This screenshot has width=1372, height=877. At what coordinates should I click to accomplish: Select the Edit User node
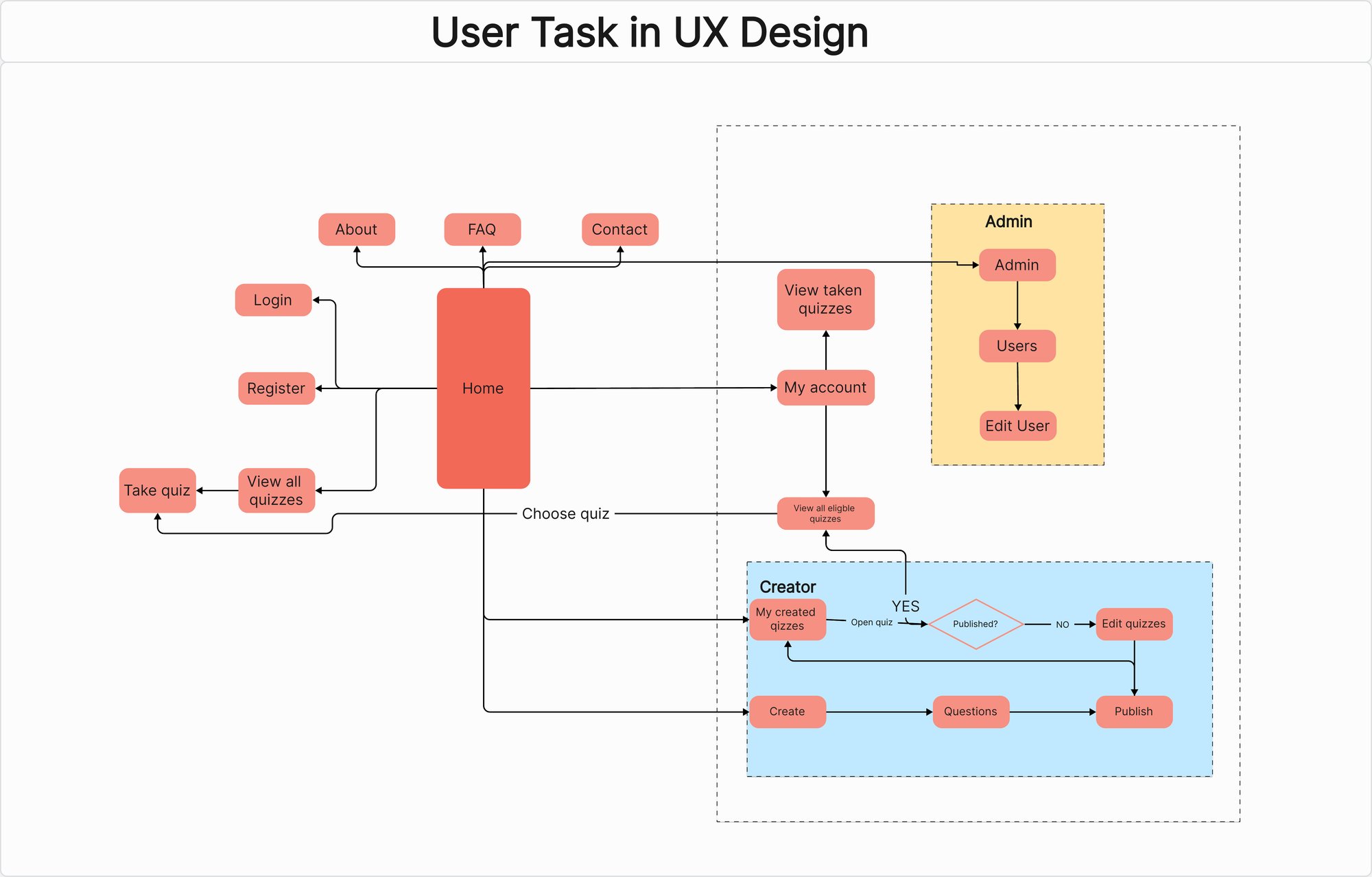click(x=1017, y=425)
